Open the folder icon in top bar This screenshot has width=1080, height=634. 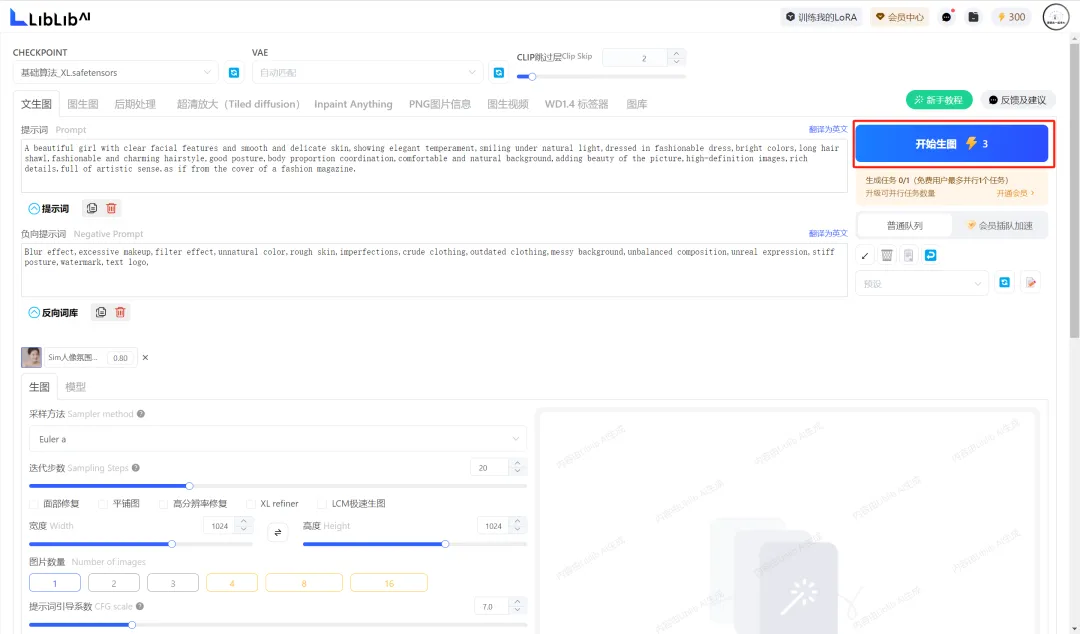click(973, 17)
